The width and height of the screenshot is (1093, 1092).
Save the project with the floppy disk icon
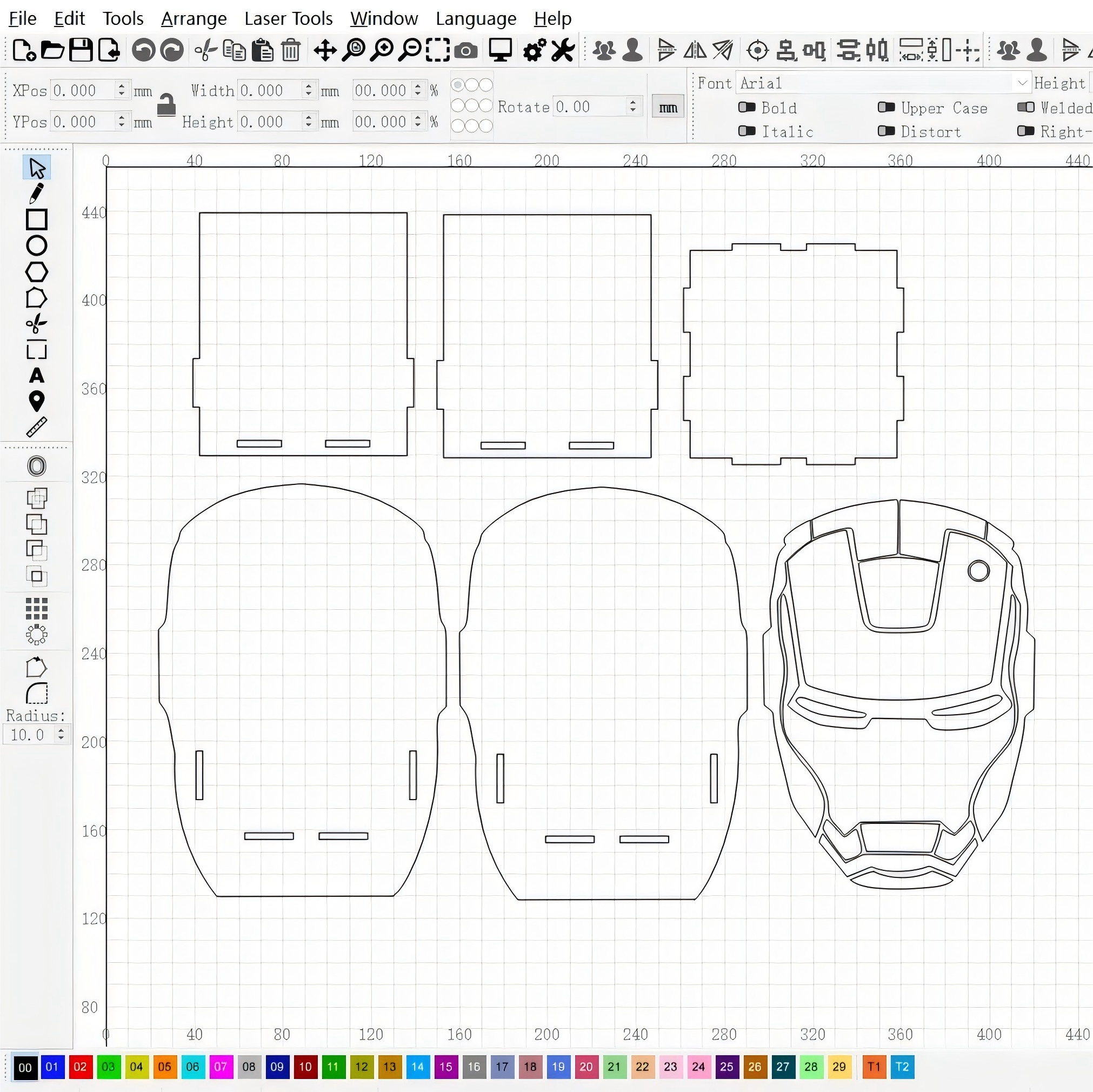81,50
